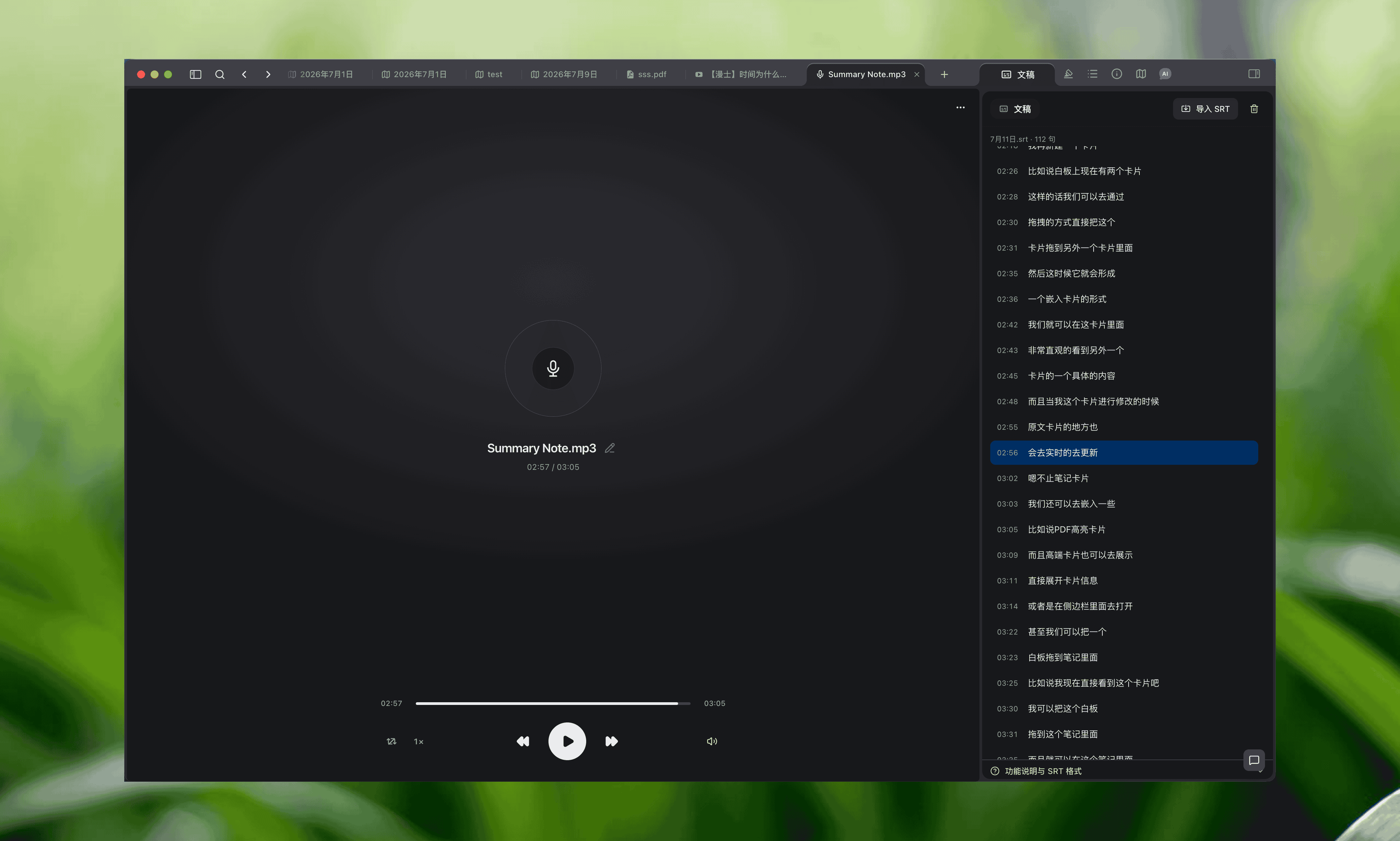Screen dimensions: 1400x841
Task: Jump to line 直接展开卡片信息
Action: coord(1124,580)
